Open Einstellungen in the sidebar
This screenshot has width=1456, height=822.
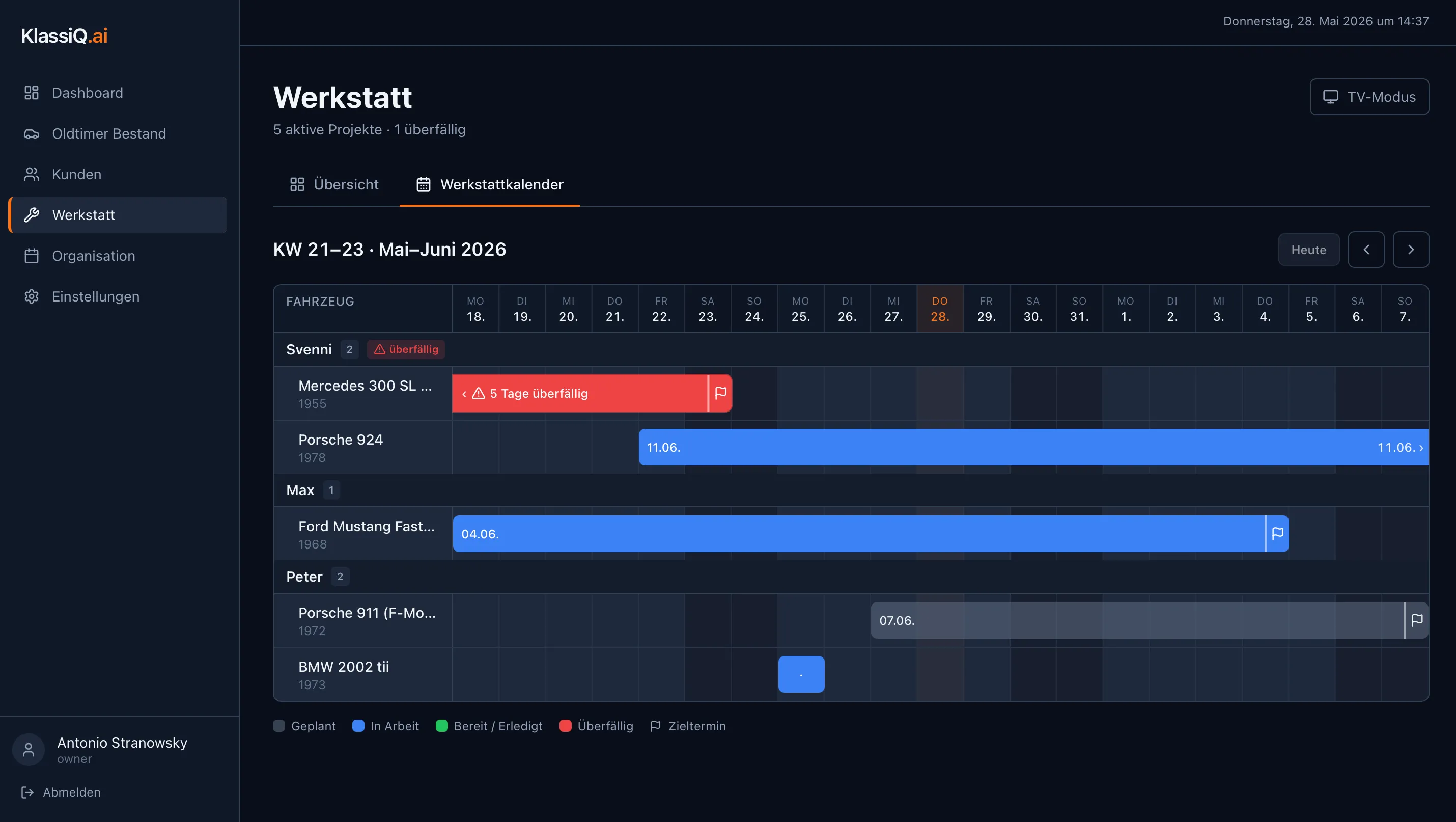[118, 296]
